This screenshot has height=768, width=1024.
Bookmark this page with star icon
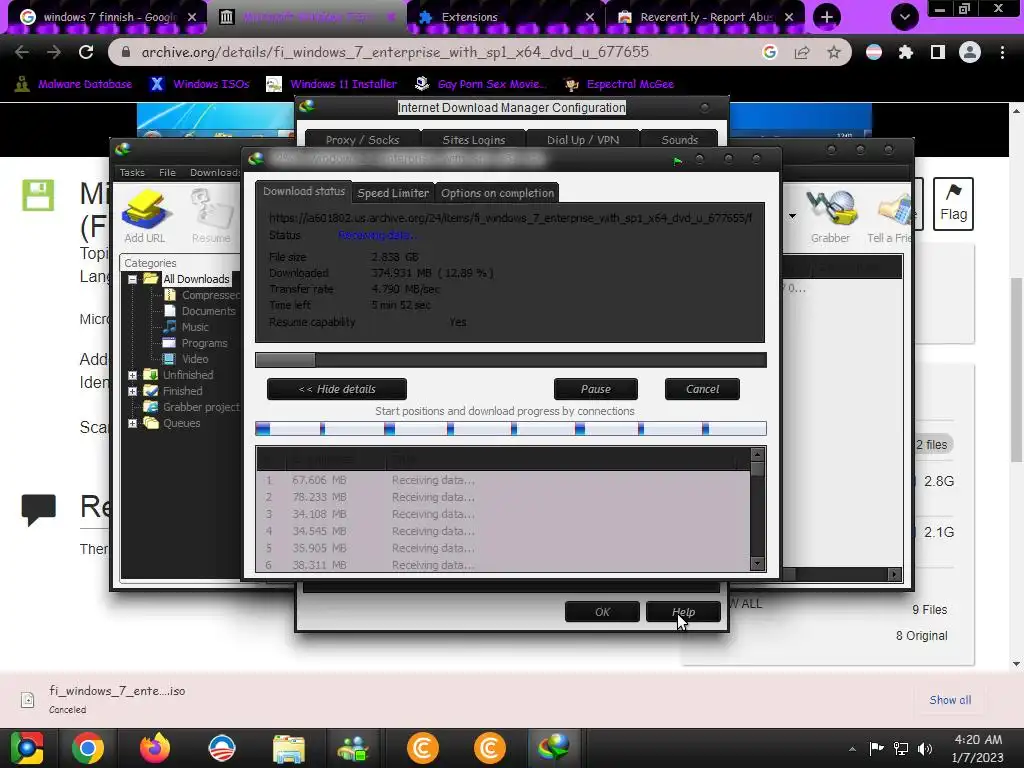[833, 52]
